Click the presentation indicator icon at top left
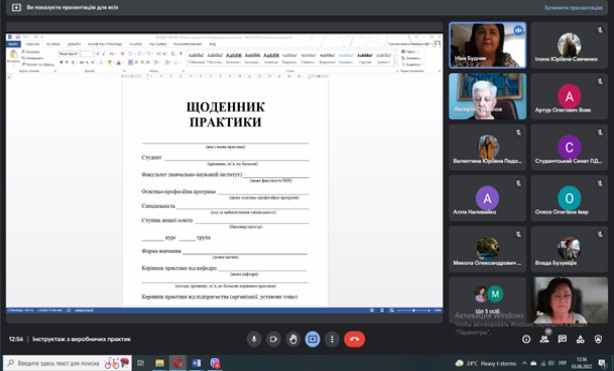Viewport: 614px width, 371px height. (16, 7)
